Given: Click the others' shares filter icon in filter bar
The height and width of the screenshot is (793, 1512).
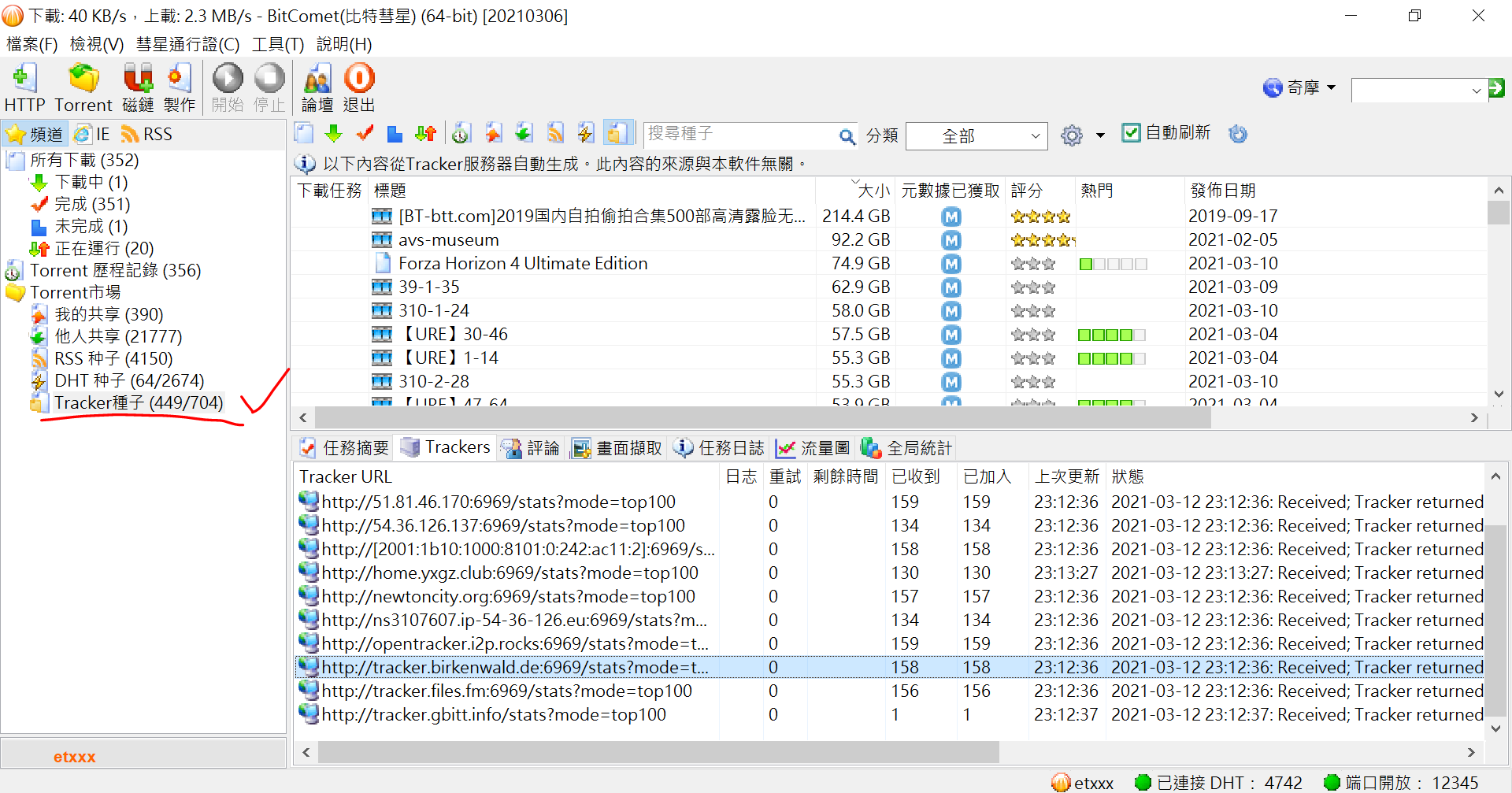Looking at the screenshot, I should point(524,134).
